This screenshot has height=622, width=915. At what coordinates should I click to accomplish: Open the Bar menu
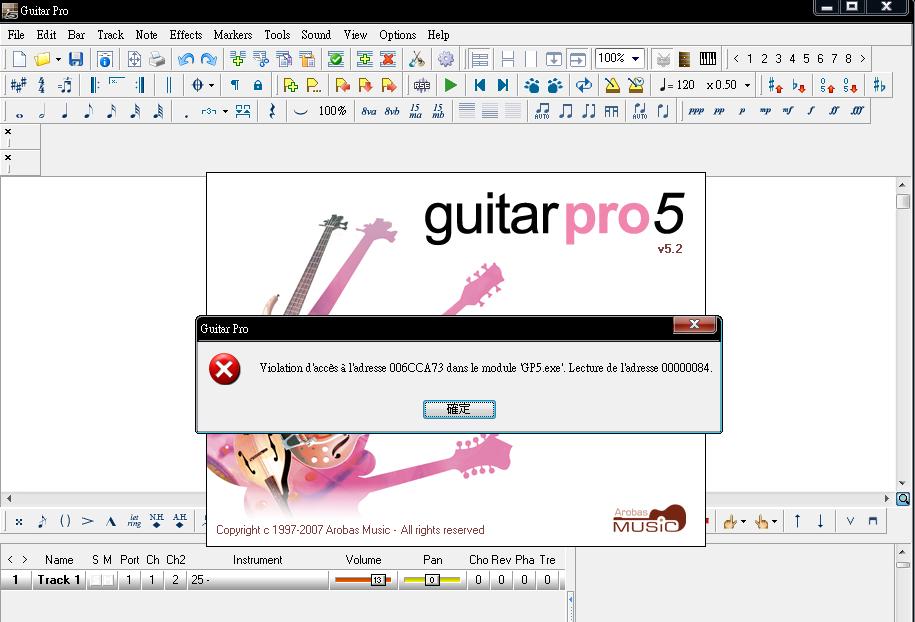(x=76, y=35)
